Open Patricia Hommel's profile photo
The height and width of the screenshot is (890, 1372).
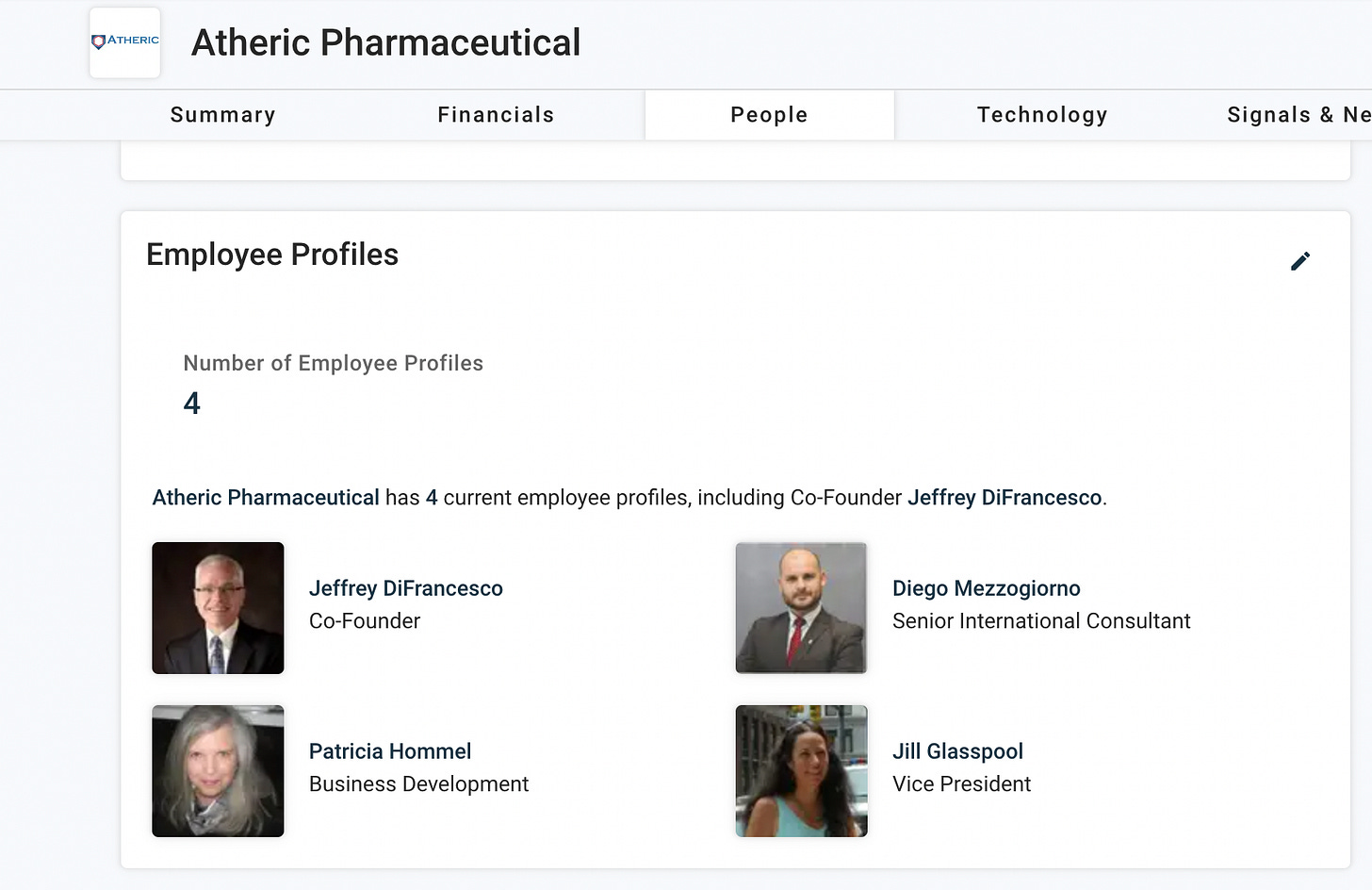[218, 771]
